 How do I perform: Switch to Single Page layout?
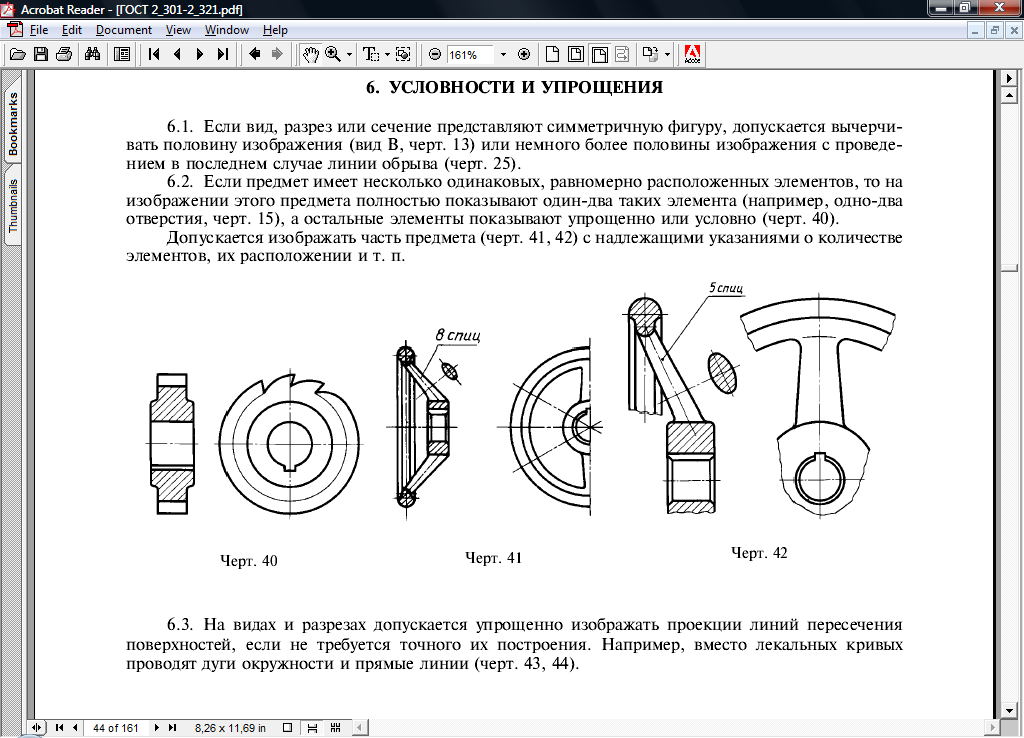(x=287, y=728)
